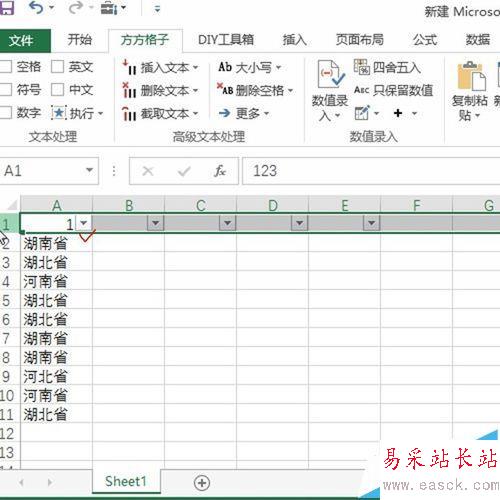Screen dimensions: 500x500
Task: Select the row 11 header
Action: tap(10, 414)
